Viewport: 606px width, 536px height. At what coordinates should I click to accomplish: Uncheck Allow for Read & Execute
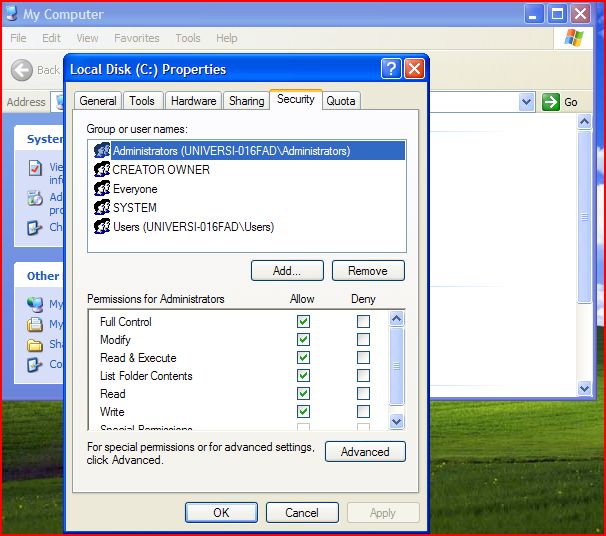(303, 357)
